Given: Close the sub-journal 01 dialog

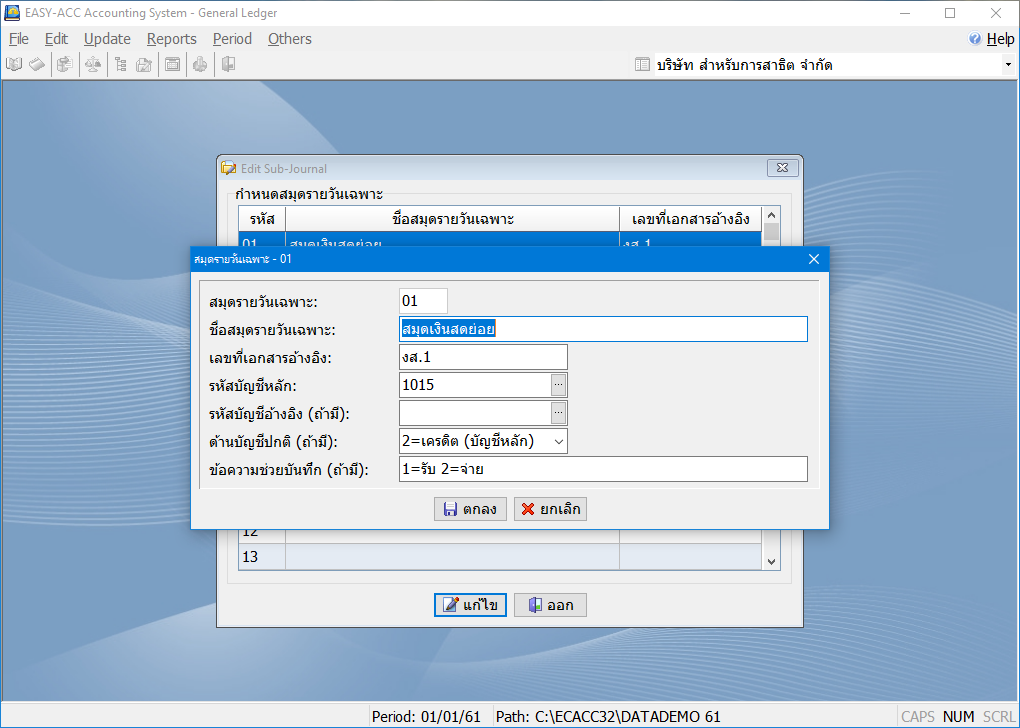Looking at the screenshot, I should pos(813,259).
